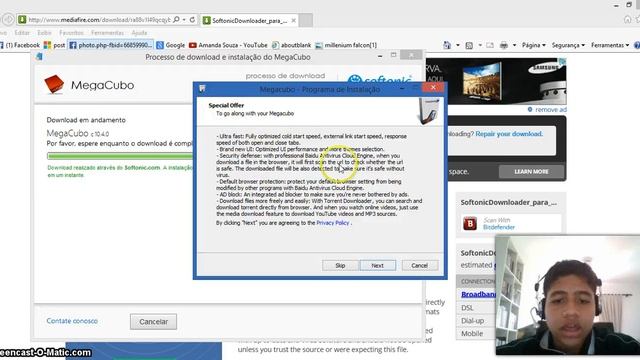Expand the Home page icon dropdown arrow
640x360 pixels.
pyautogui.click(x=458, y=45)
